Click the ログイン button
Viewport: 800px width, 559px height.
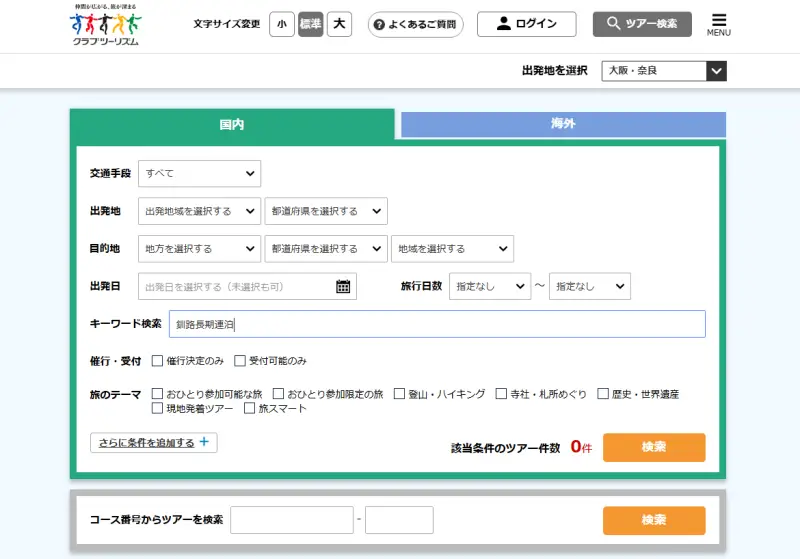pos(527,24)
